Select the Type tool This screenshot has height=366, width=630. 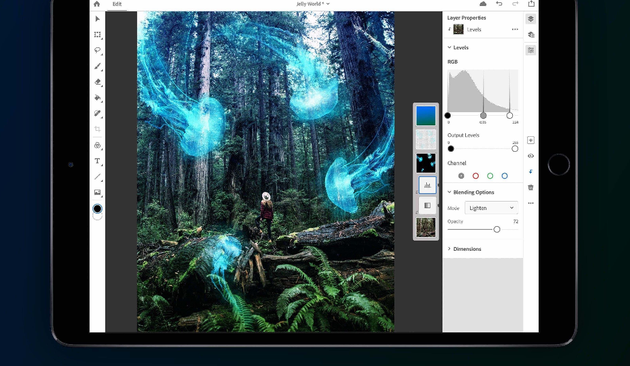pos(97,161)
